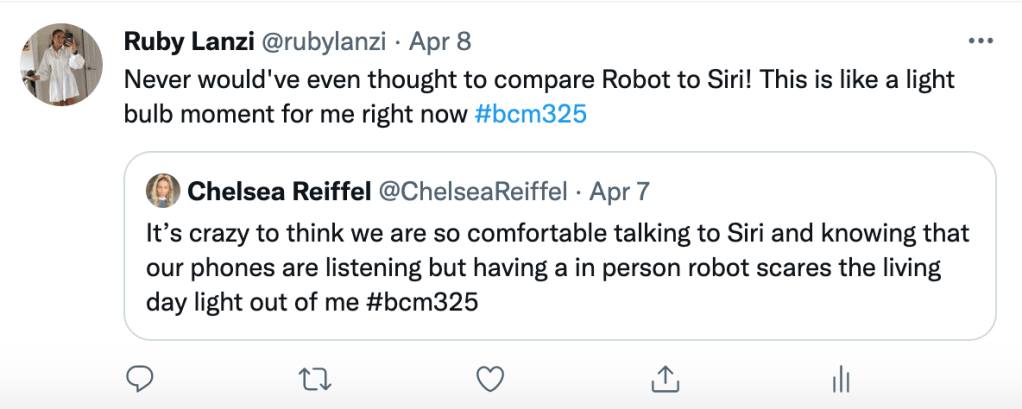Retweet this tweet using the arrows icon

(x=313, y=379)
